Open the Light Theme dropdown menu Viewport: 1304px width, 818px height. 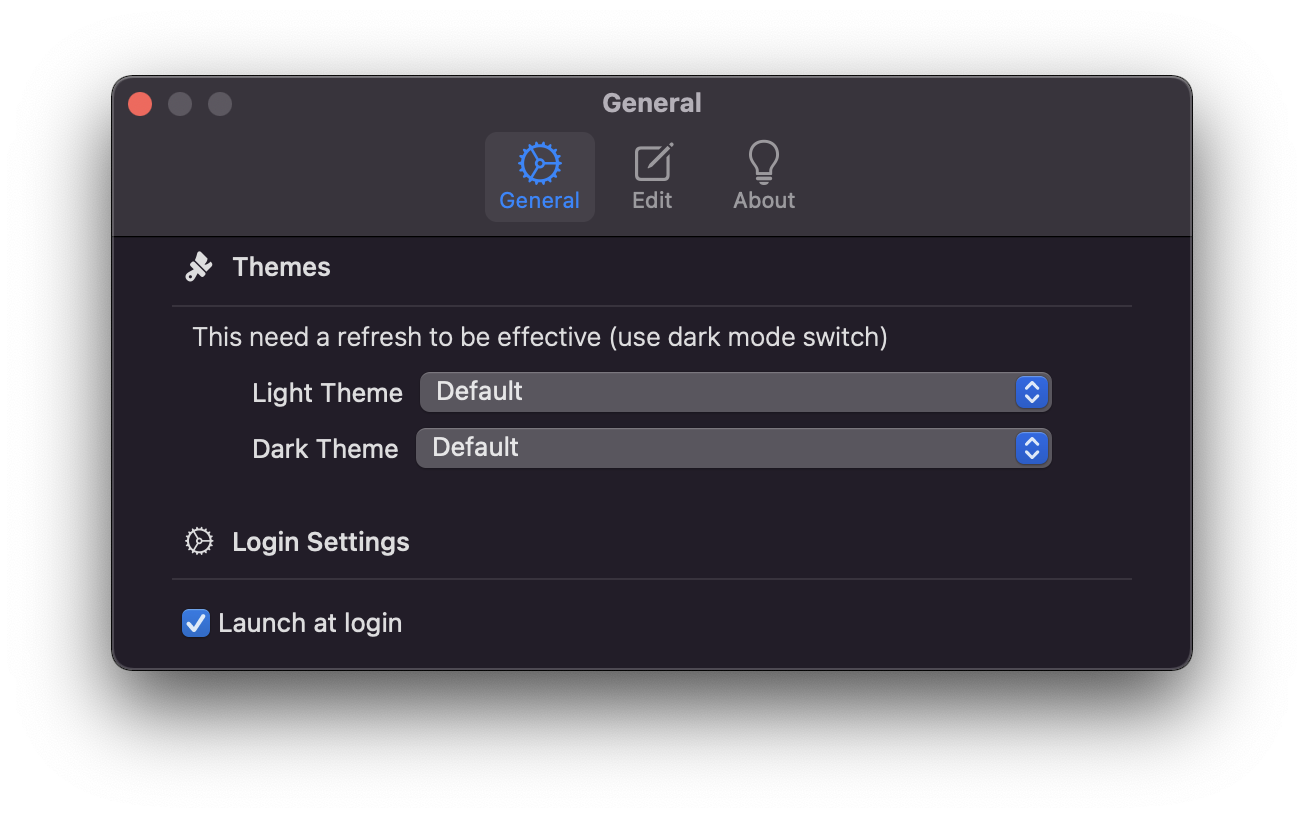tap(735, 392)
